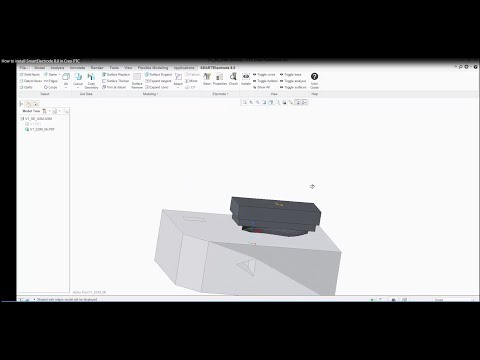
Task: Click the Datum faces select option
Action: (x=31, y=81)
